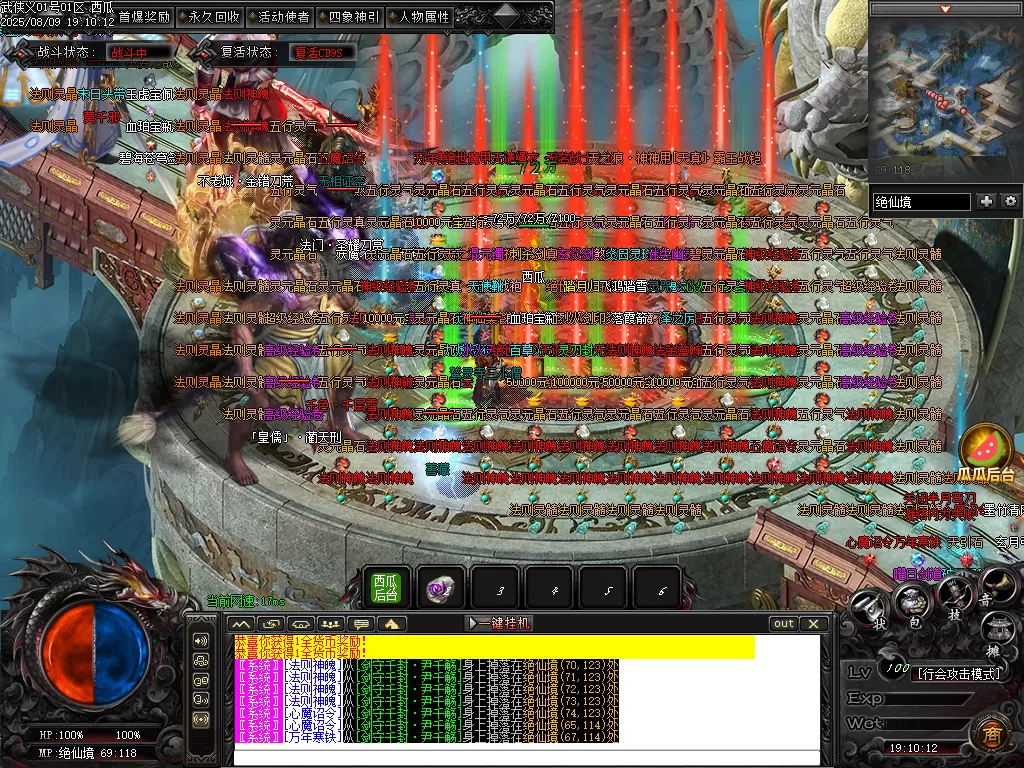
Task: Toggle 一键挂机 auto-play
Action: pyautogui.click(x=499, y=623)
